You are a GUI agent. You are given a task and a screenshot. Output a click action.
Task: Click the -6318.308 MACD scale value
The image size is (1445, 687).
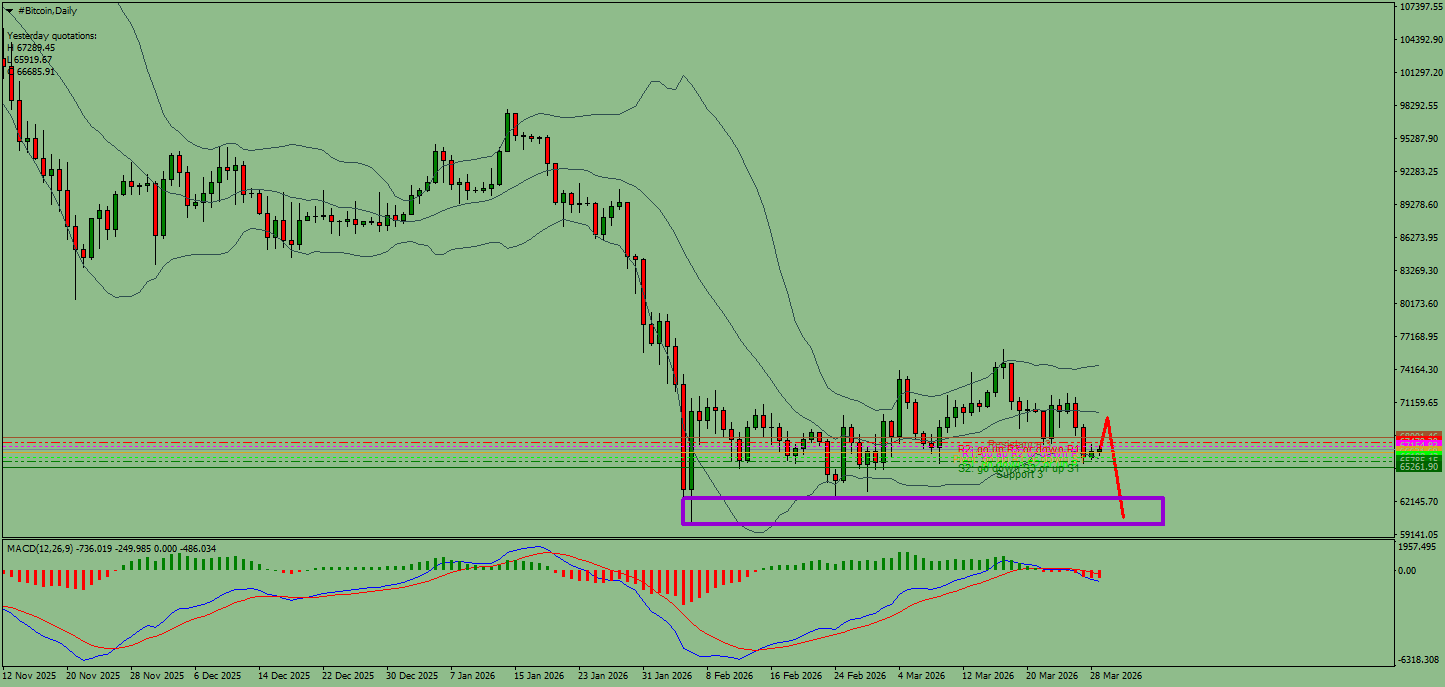[1419, 659]
